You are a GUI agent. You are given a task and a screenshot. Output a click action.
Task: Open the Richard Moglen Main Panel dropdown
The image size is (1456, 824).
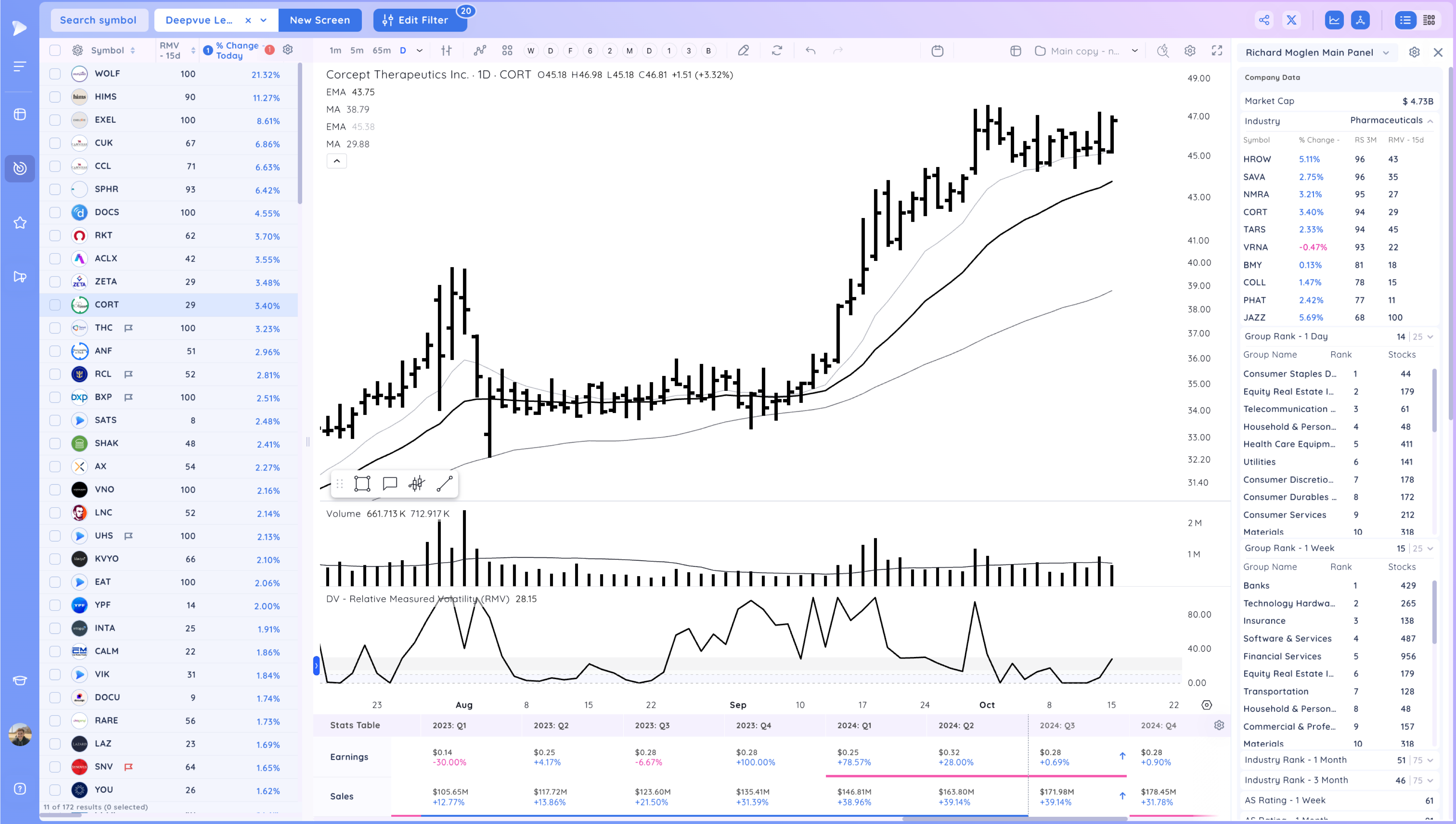coord(1385,53)
